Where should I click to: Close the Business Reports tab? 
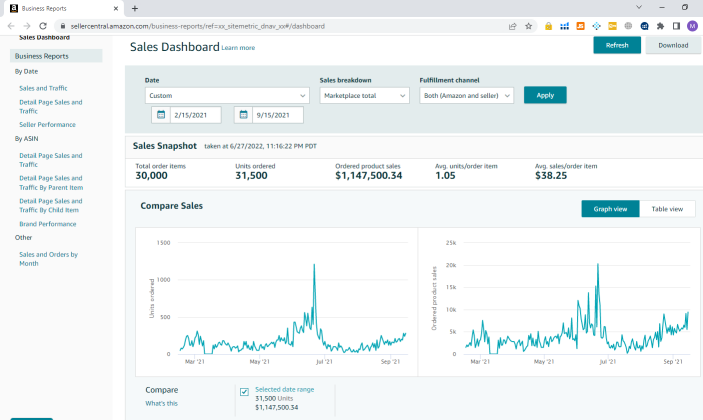pyautogui.click(x=116, y=8)
